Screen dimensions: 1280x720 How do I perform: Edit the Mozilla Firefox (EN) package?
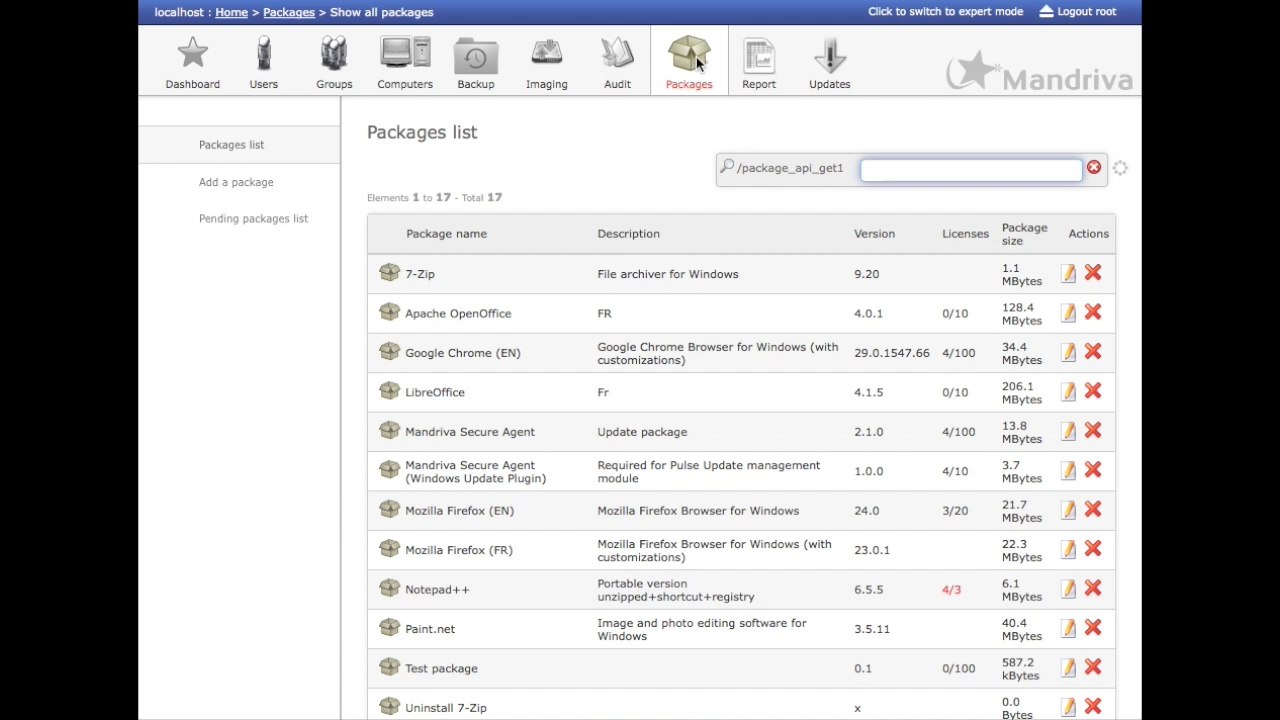click(1068, 510)
